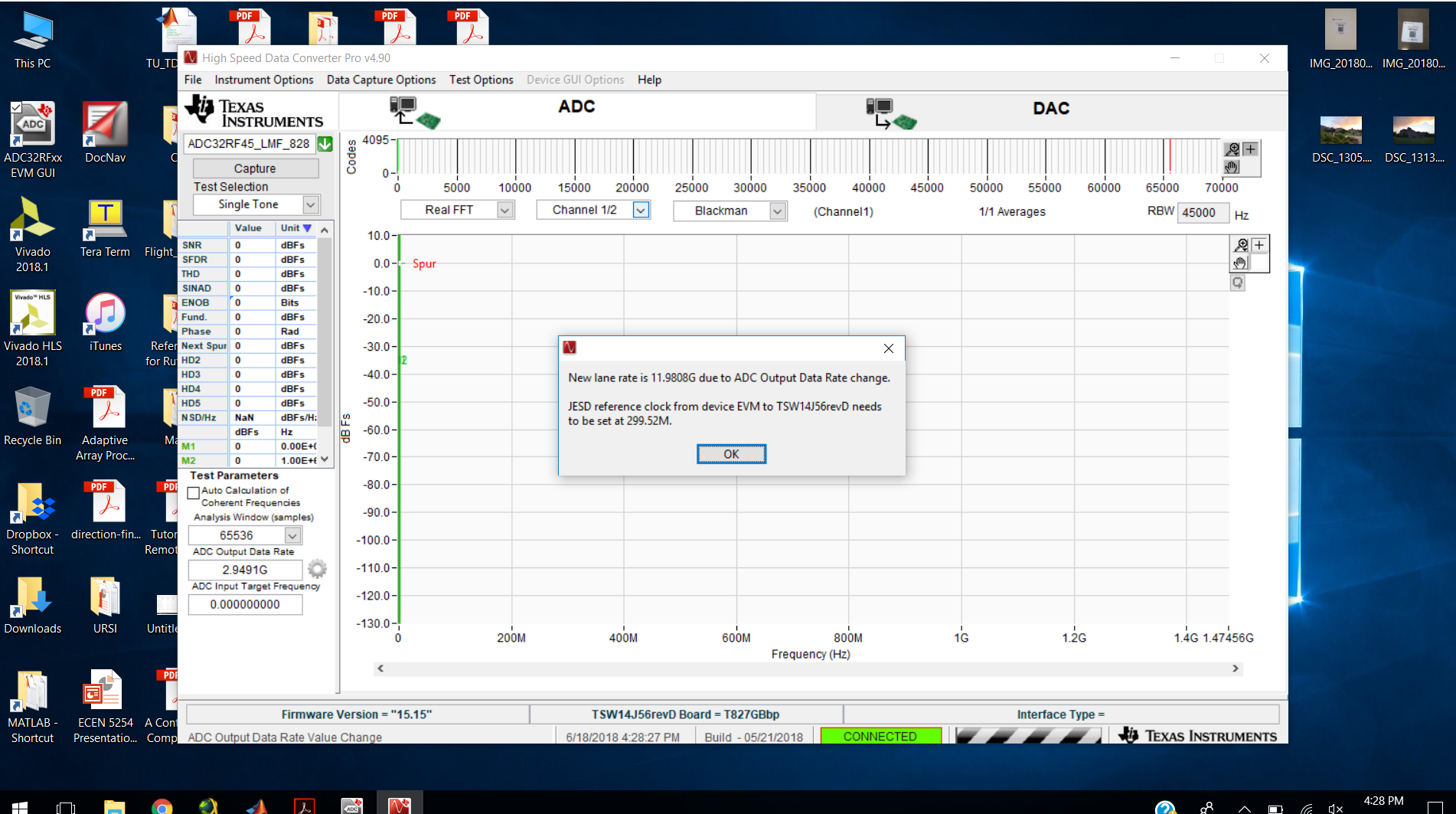This screenshot has width=1456, height=814.
Task: Open the DocNav desktop shortcut
Action: [105, 132]
